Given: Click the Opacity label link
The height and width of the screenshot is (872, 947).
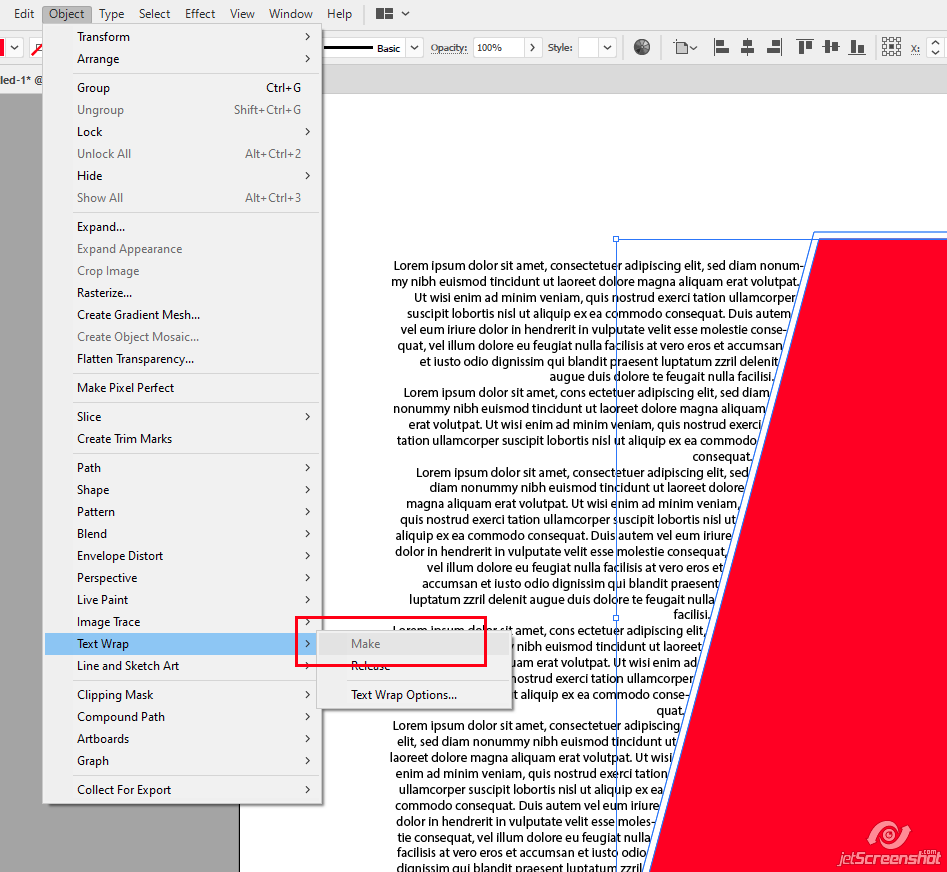Looking at the screenshot, I should (449, 48).
